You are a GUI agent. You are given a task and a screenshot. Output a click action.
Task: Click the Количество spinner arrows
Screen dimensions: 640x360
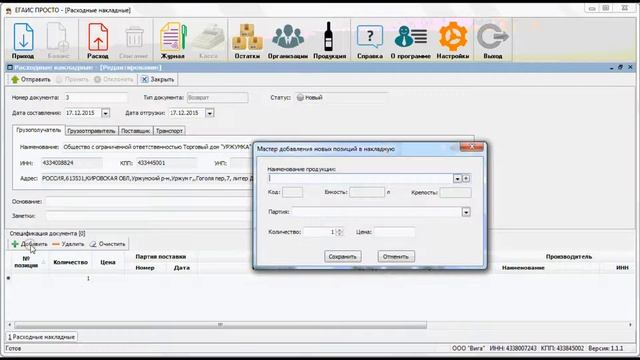pos(339,232)
